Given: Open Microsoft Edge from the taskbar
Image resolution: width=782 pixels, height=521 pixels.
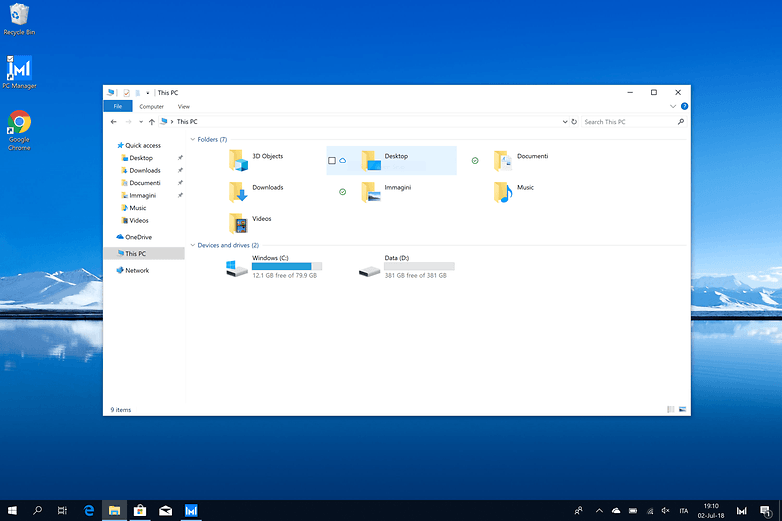Looking at the screenshot, I should (89, 510).
